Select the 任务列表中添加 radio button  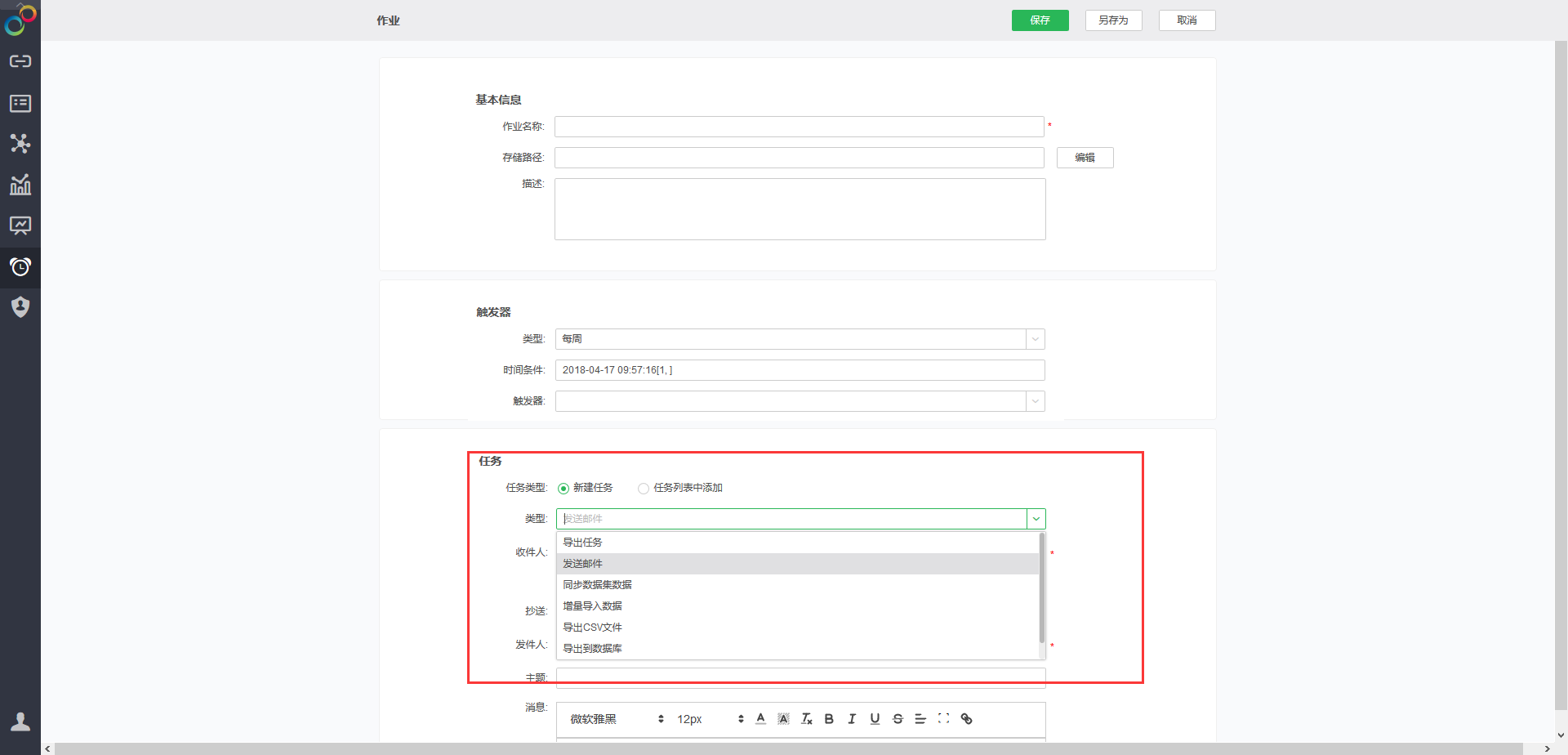pyautogui.click(x=644, y=489)
